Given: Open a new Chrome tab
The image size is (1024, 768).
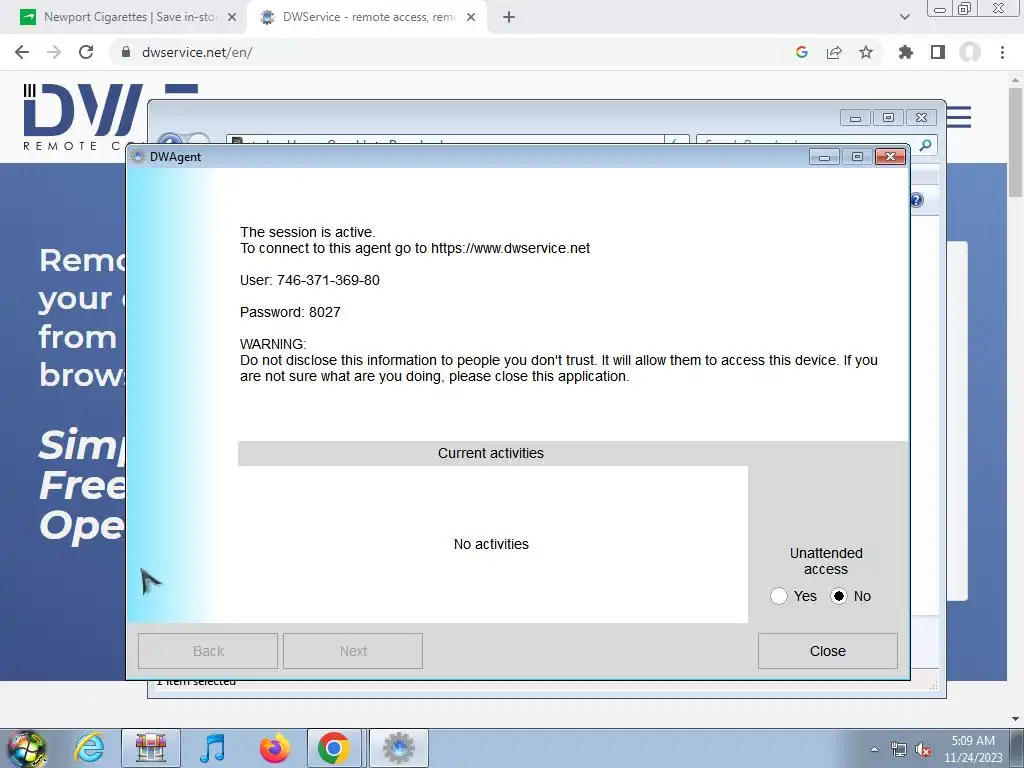Looking at the screenshot, I should [x=509, y=17].
